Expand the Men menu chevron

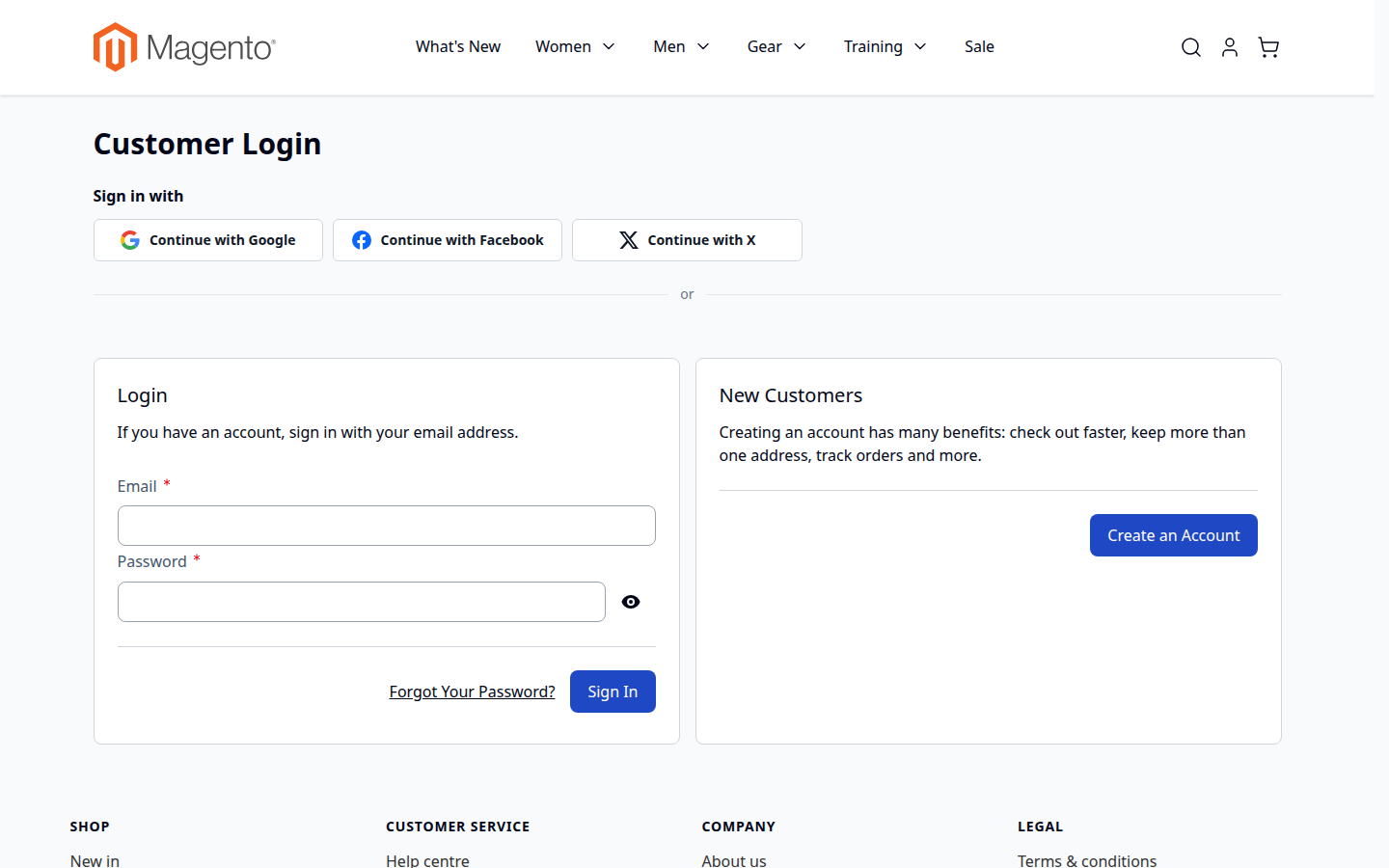[x=703, y=46]
